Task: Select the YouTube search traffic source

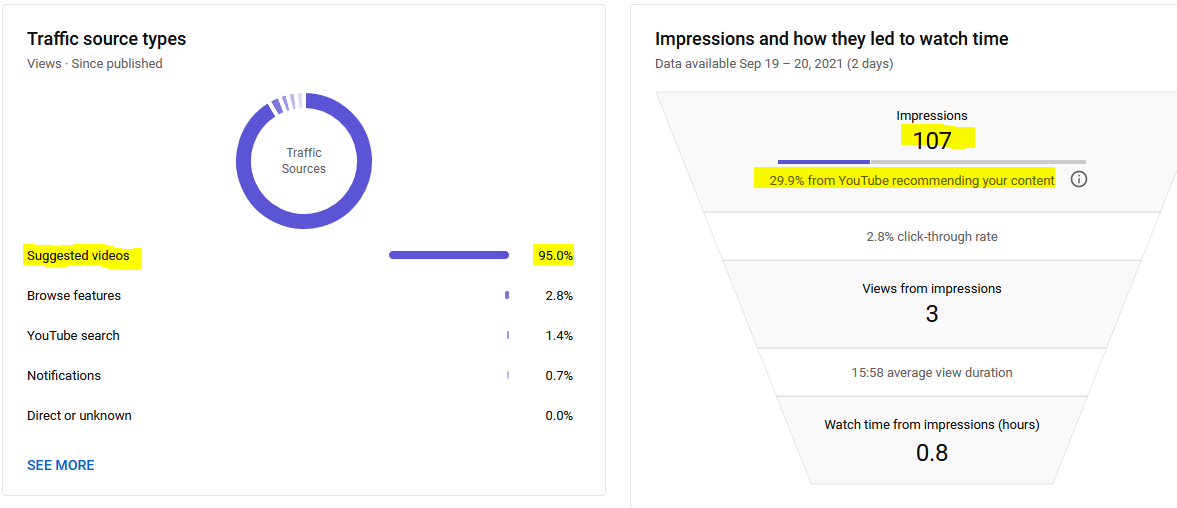Action: (74, 335)
